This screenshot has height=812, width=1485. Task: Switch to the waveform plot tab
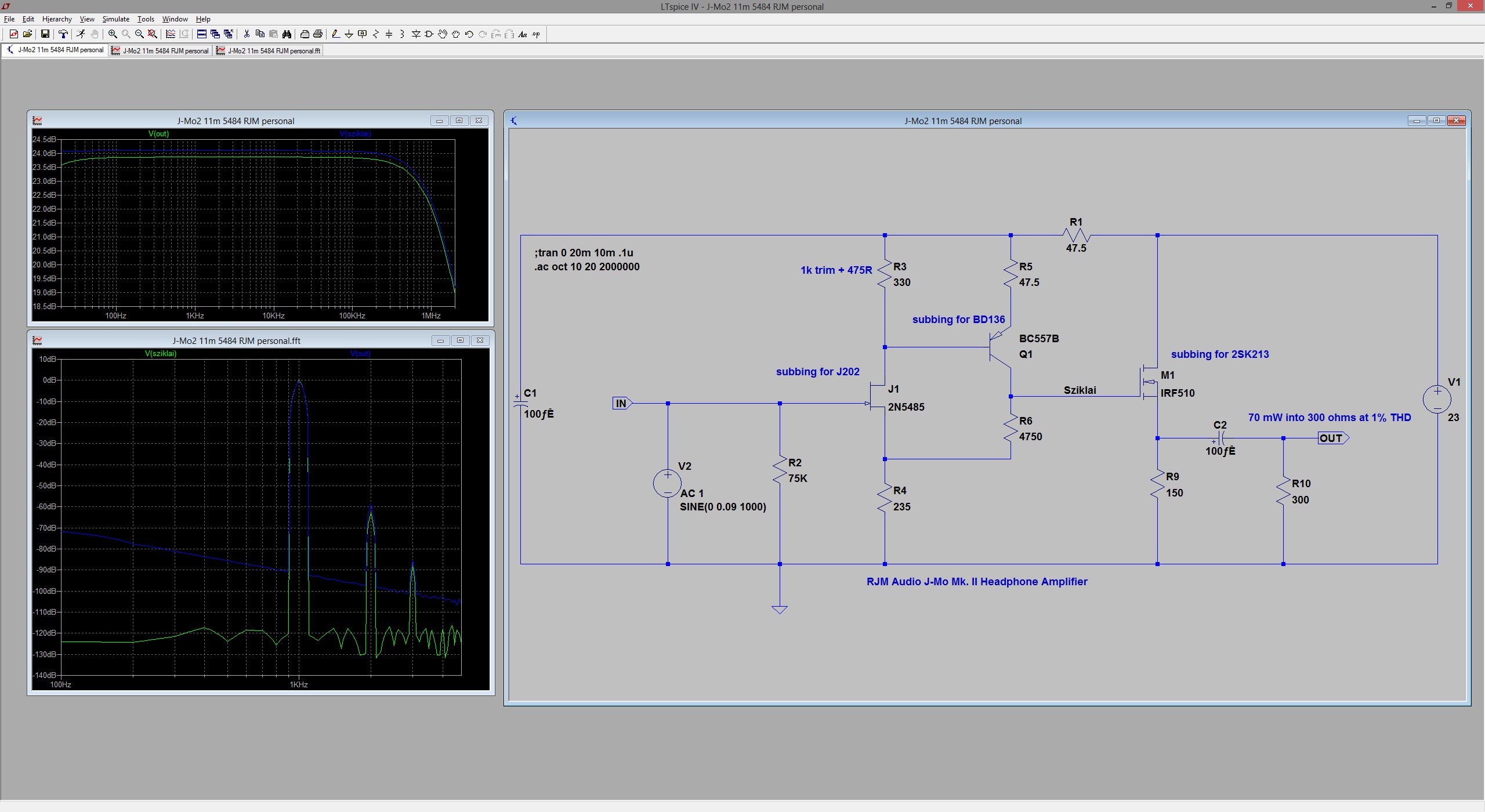160,50
